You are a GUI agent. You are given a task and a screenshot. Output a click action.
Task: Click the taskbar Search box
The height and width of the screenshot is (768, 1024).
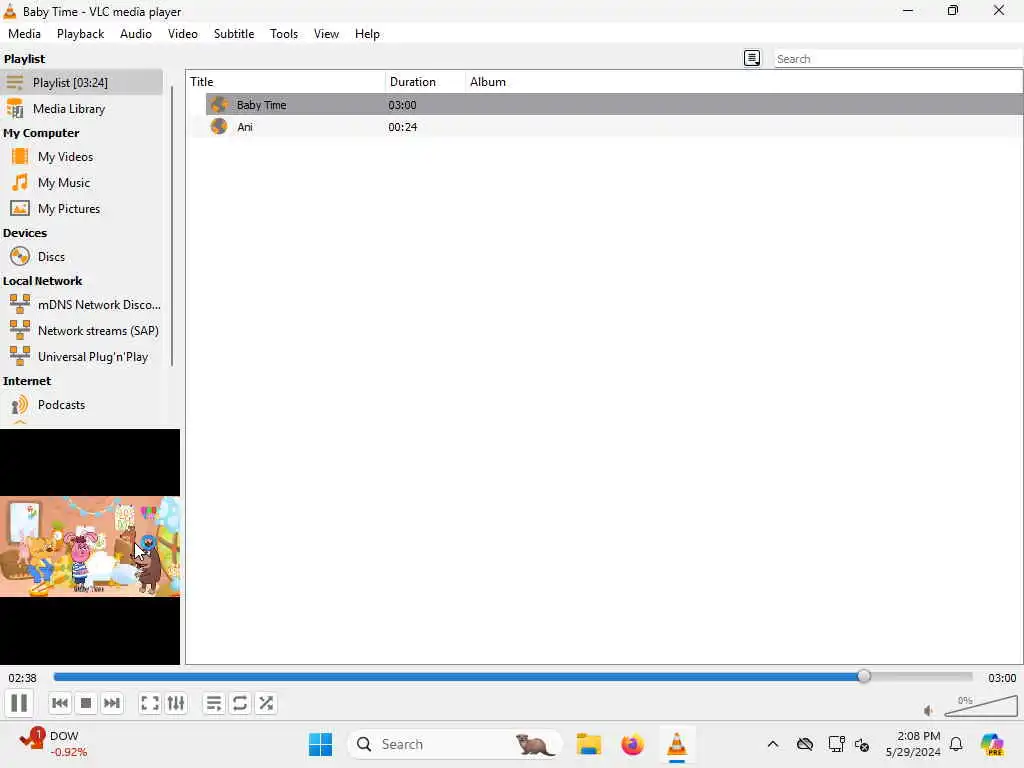(455, 744)
